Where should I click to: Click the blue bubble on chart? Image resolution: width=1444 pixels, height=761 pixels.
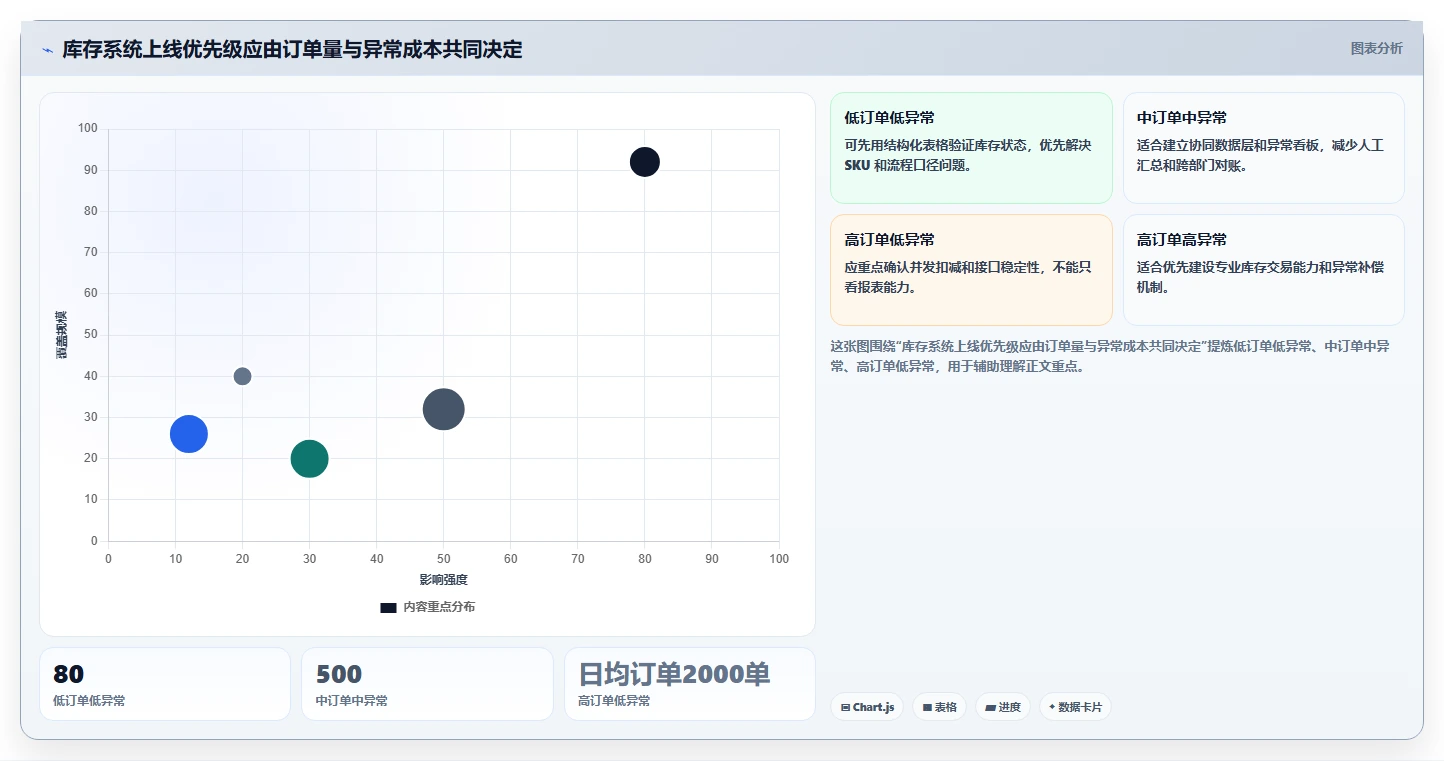(189, 434)
